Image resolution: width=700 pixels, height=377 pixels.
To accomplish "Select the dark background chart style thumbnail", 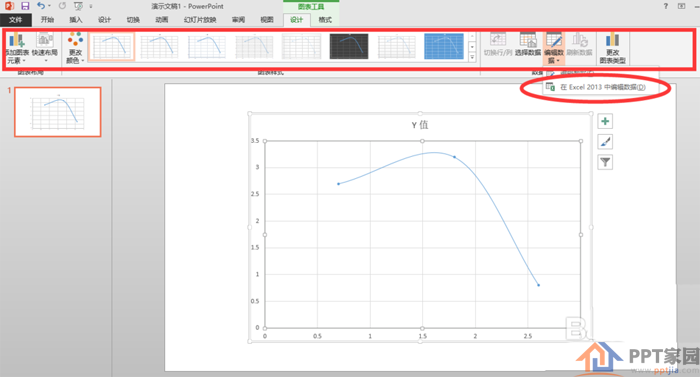I will coord(349,46).
